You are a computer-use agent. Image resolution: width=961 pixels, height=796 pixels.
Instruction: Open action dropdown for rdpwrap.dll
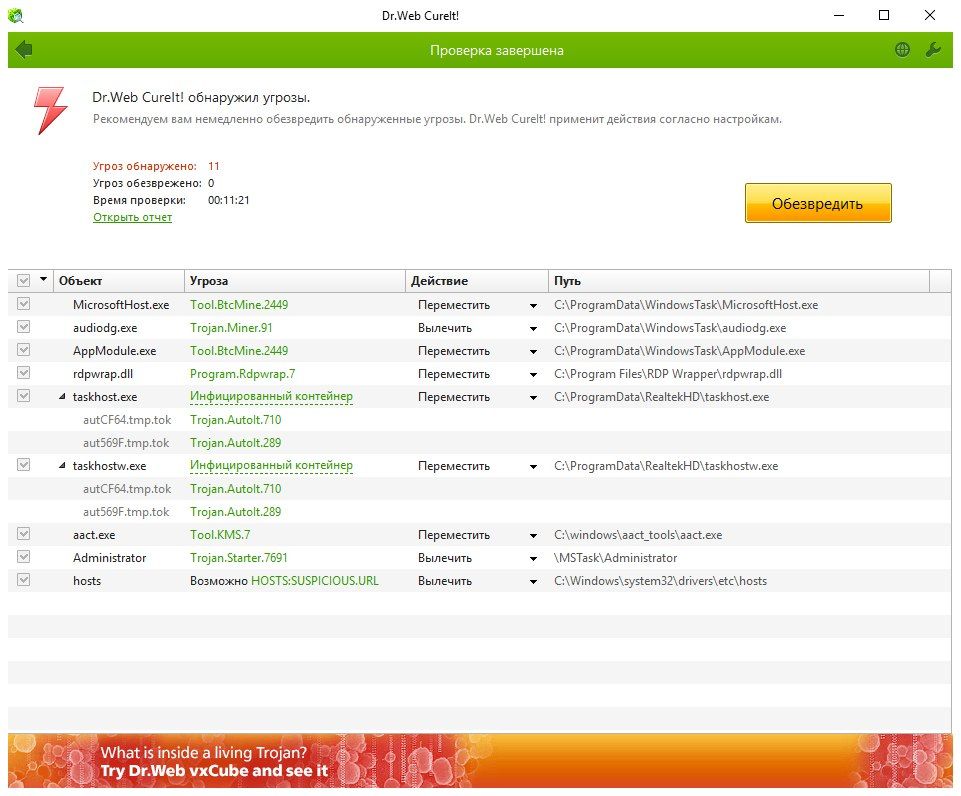click(x=533, y=374)
